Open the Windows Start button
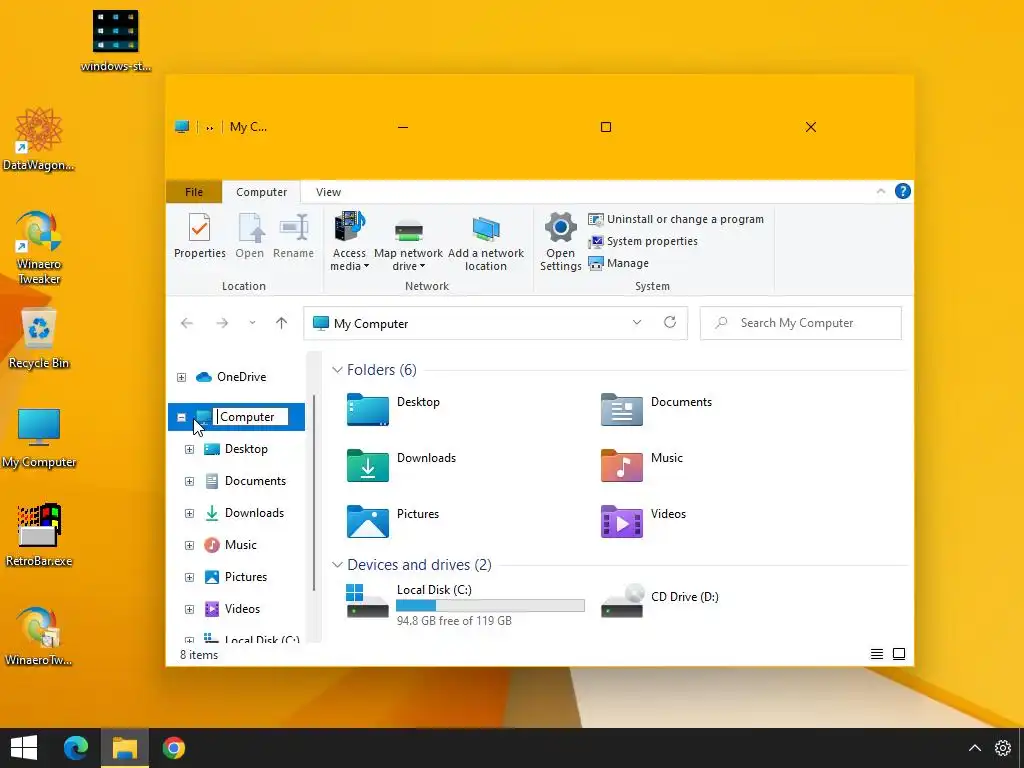 click(x=24, y=748)
